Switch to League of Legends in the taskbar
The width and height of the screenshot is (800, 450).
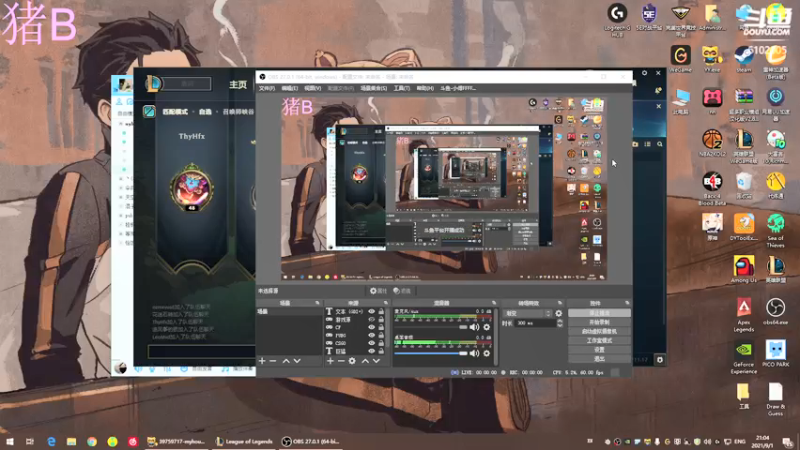click(244, 442)
